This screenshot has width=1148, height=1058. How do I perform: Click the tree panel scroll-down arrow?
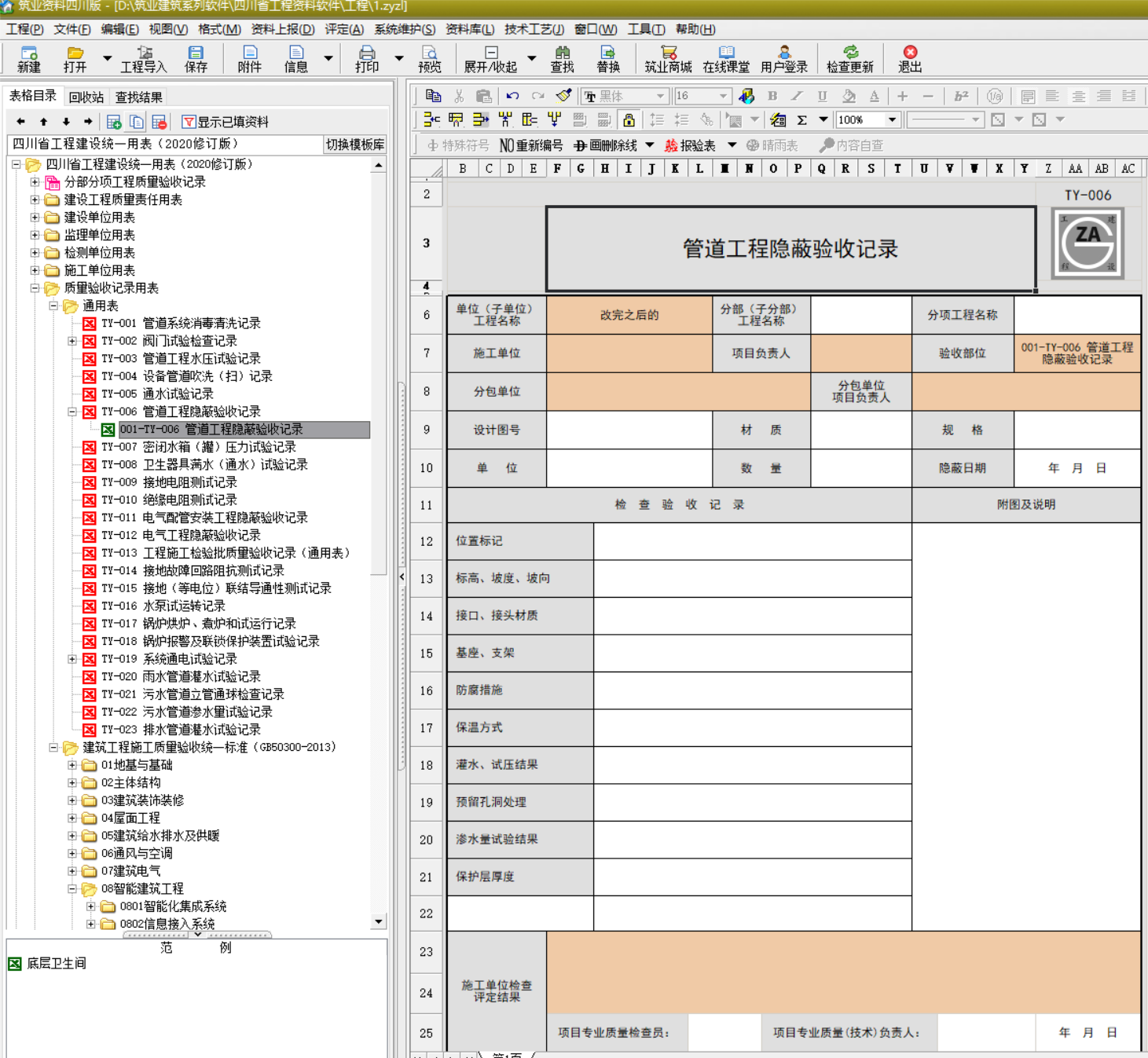(x=379, y=921)
